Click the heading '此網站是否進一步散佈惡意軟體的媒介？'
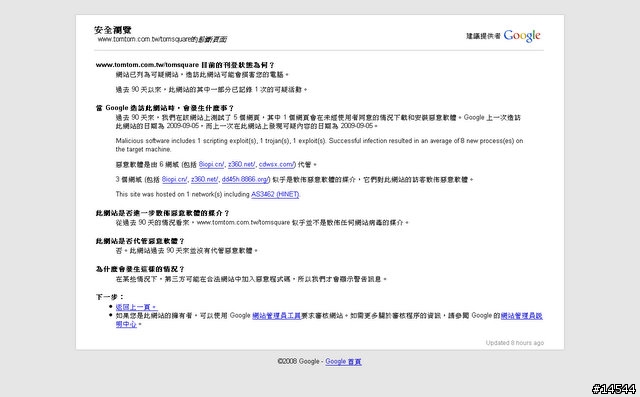Viewport: 640px width, 397px height. 162,213
